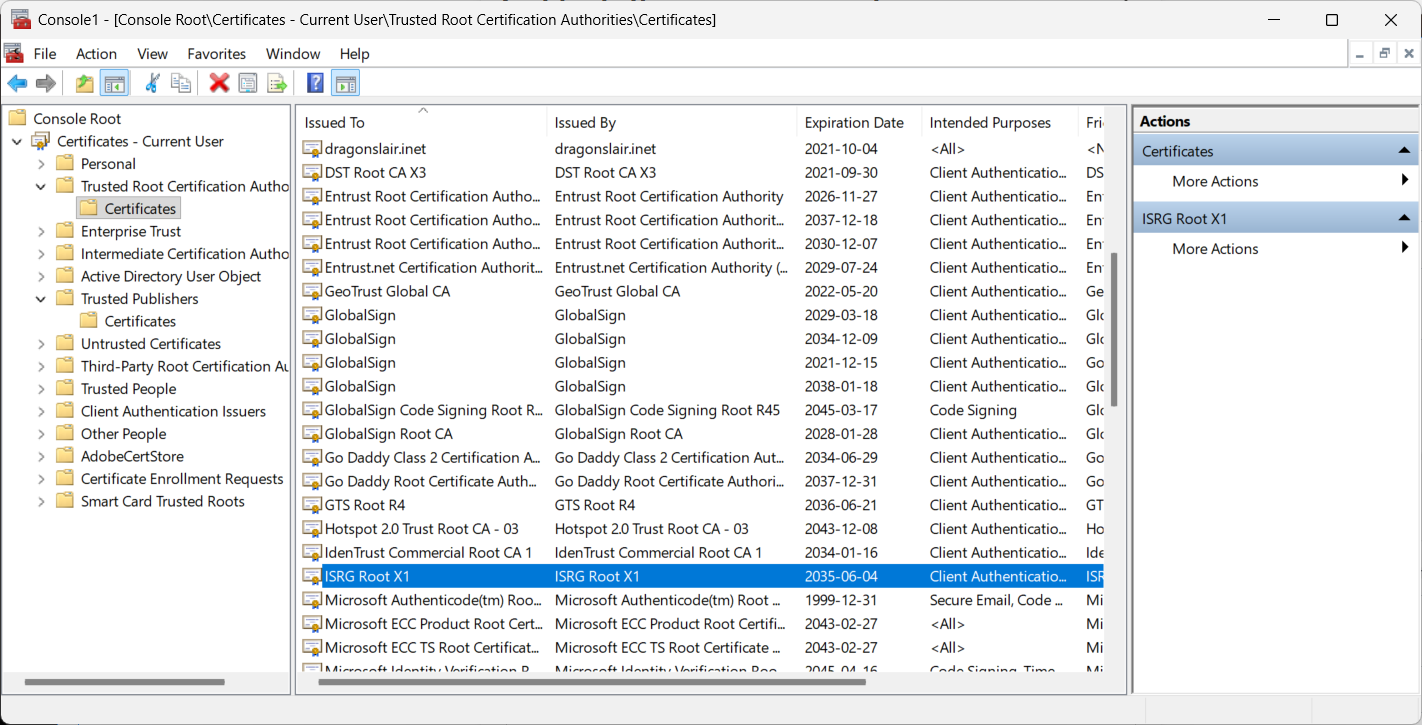Sort by the Issued To column header
The image size is (1422, 725).
tap(422, 122)
